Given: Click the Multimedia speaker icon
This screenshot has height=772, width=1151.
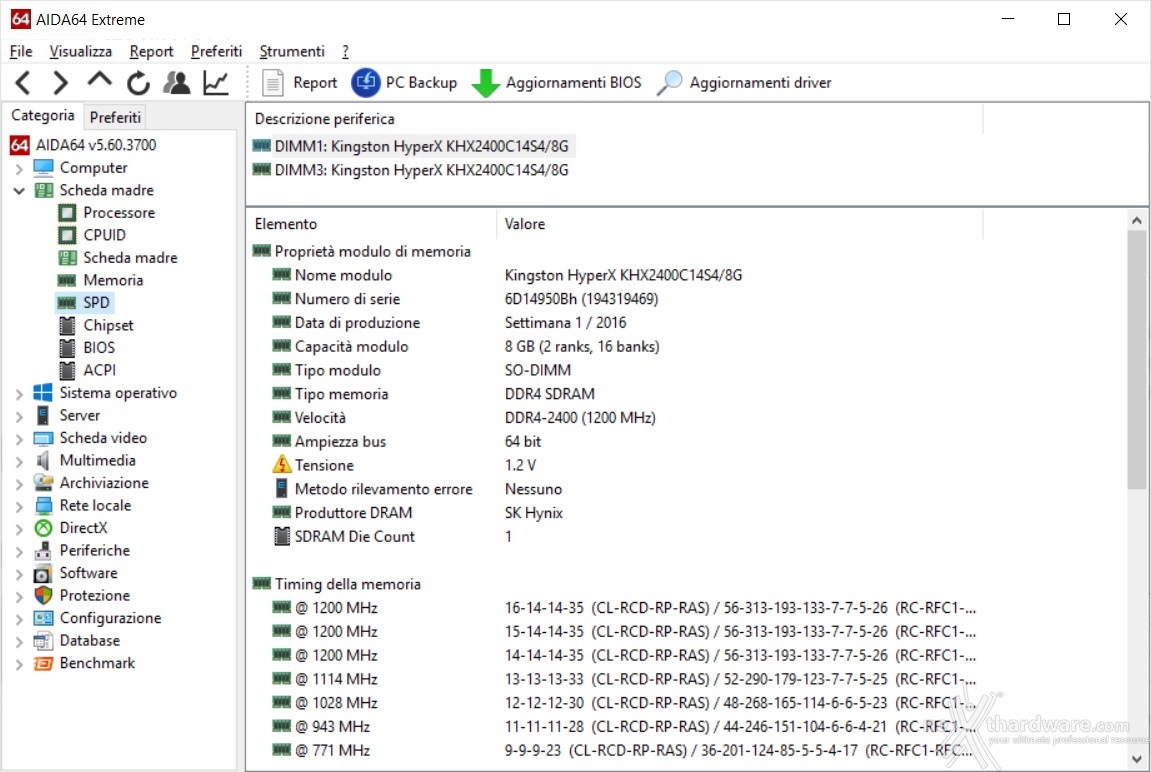Looking at the screenshot, I should [x=43, y=460].
